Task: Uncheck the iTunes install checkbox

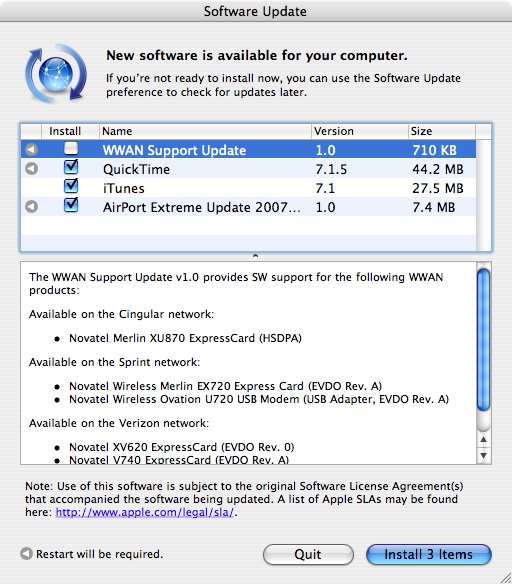Action: (x=71, y=186)
